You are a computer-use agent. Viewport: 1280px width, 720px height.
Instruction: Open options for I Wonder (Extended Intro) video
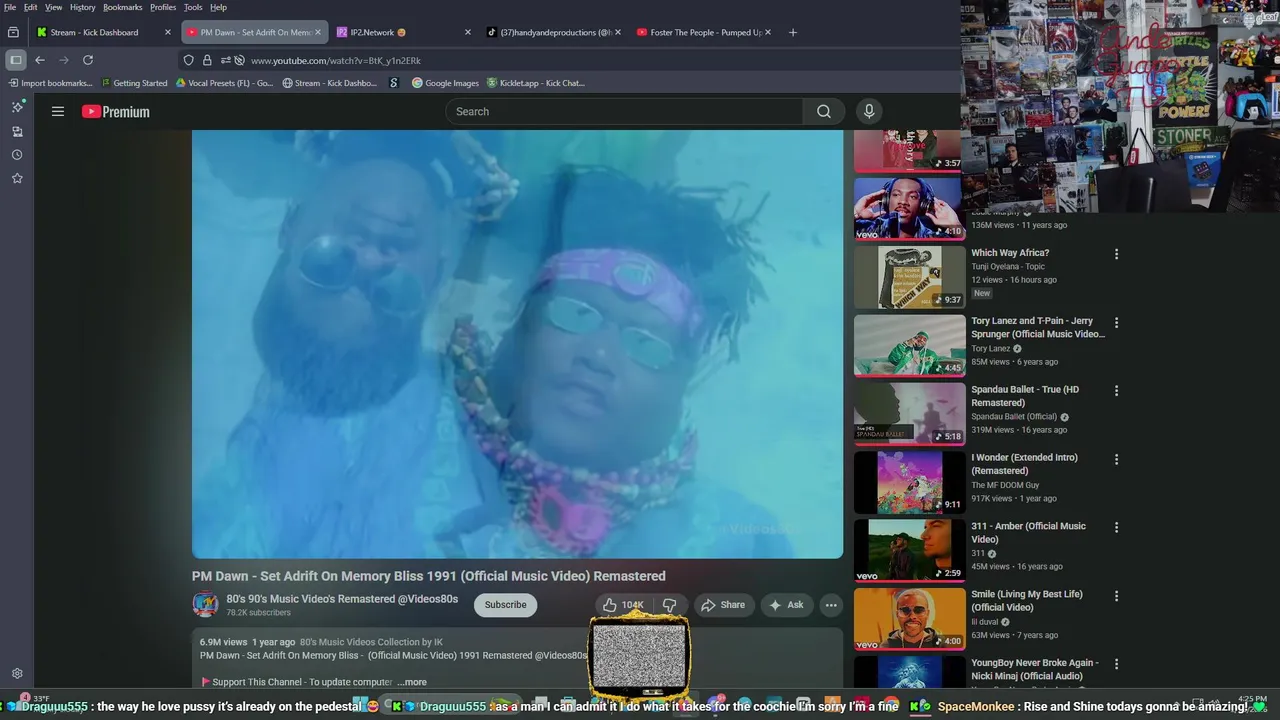click(1117, 459)
